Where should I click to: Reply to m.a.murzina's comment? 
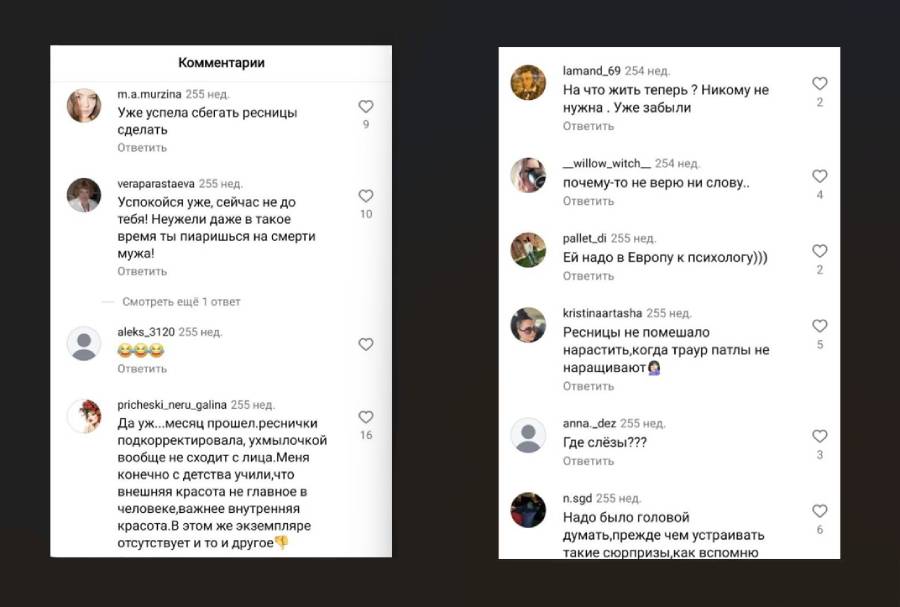coord(142,147)
